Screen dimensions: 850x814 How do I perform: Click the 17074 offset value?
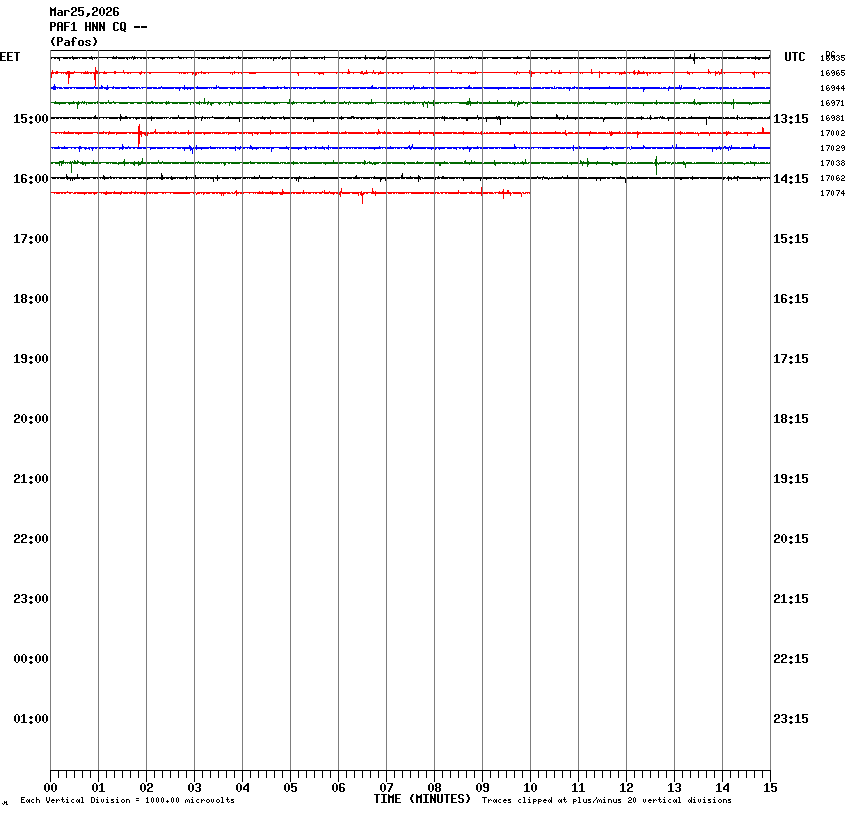[832, 193]
